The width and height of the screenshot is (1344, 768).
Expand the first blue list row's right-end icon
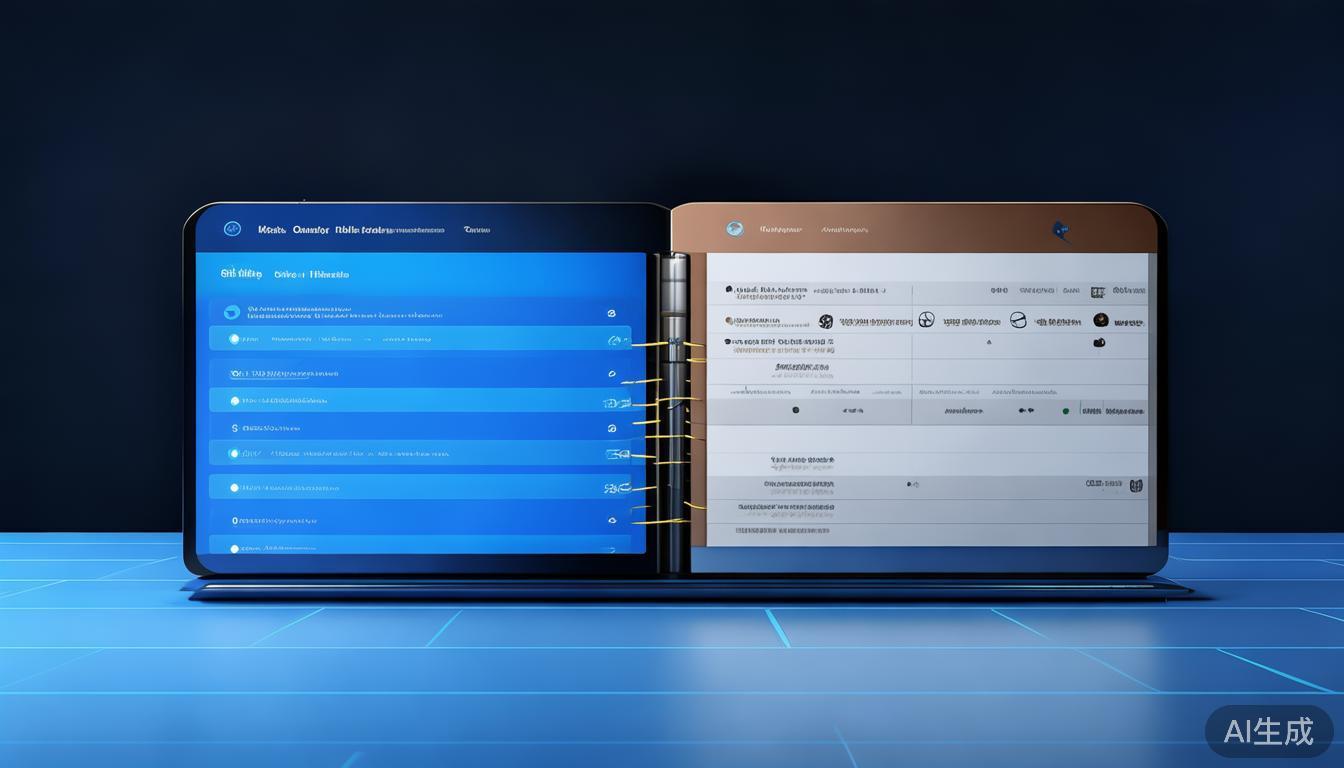coord(611,313)
